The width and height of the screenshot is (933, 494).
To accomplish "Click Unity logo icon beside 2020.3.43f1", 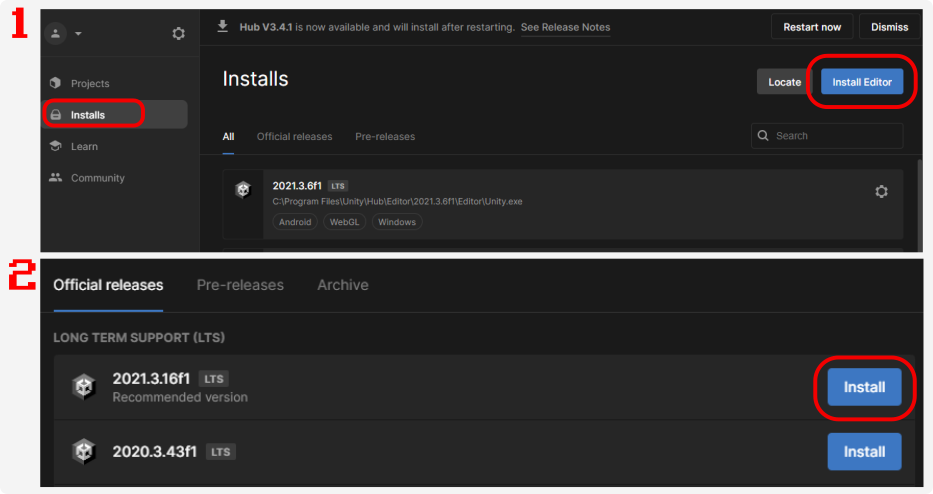I will tap(84, 452).
